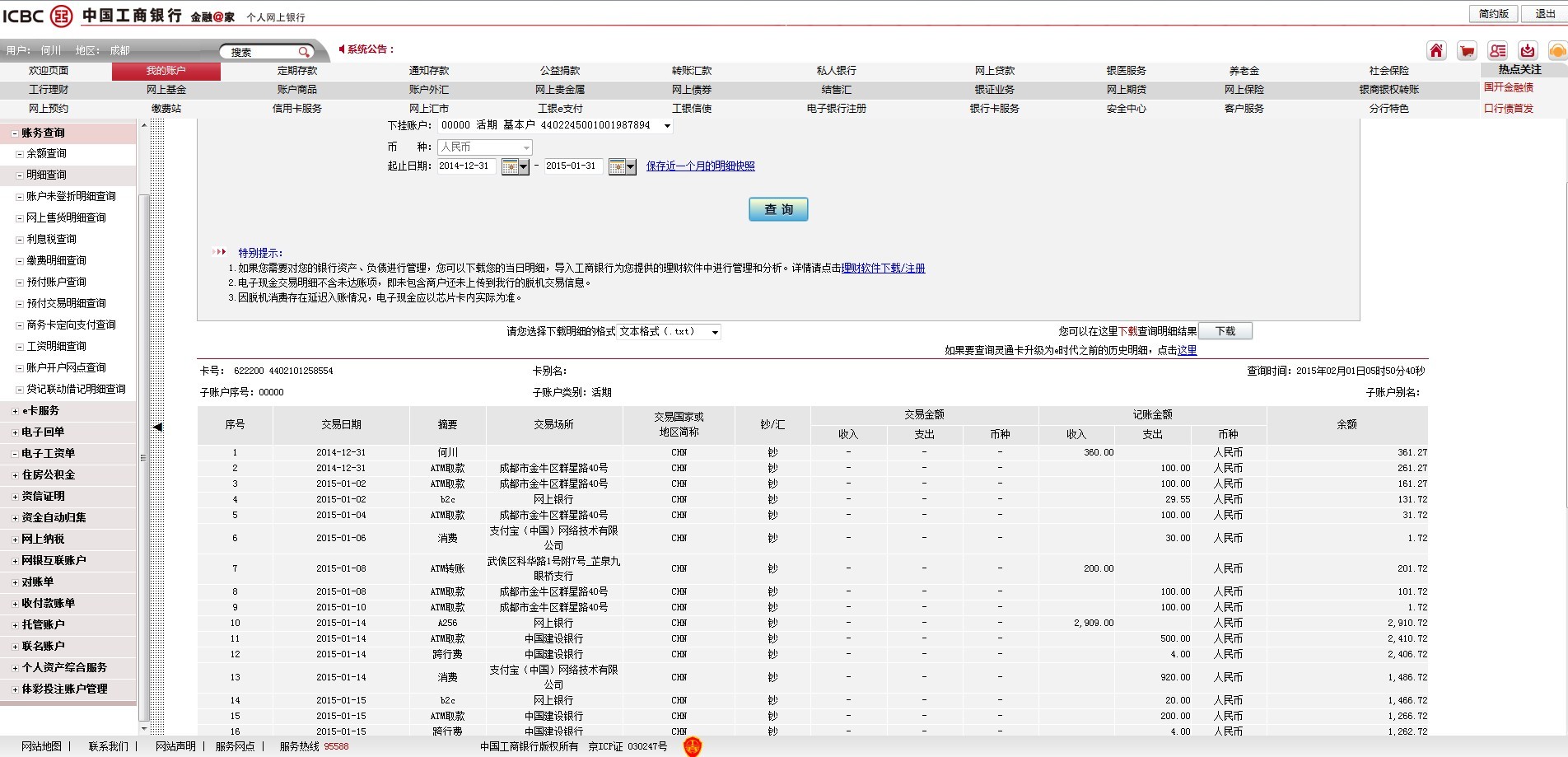The image size is (1568, 757).
Task: Open the 定期存款 menu item
Action: [x=297, y=71]
